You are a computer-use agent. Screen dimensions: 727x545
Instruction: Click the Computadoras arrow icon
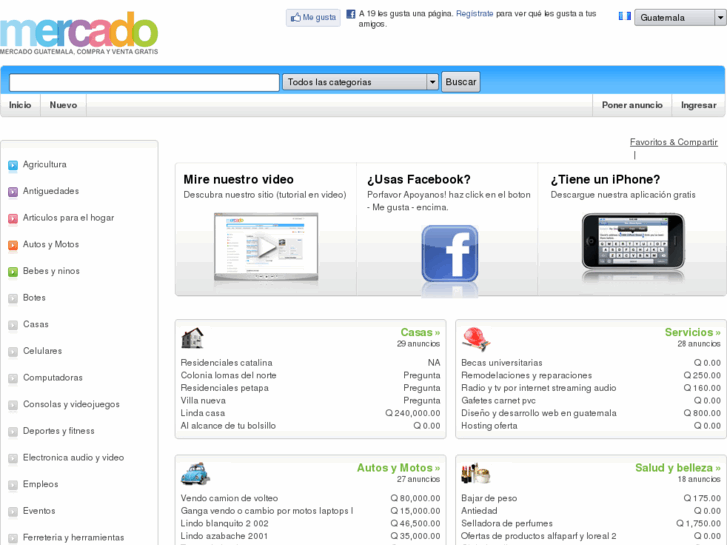point(13,378)
